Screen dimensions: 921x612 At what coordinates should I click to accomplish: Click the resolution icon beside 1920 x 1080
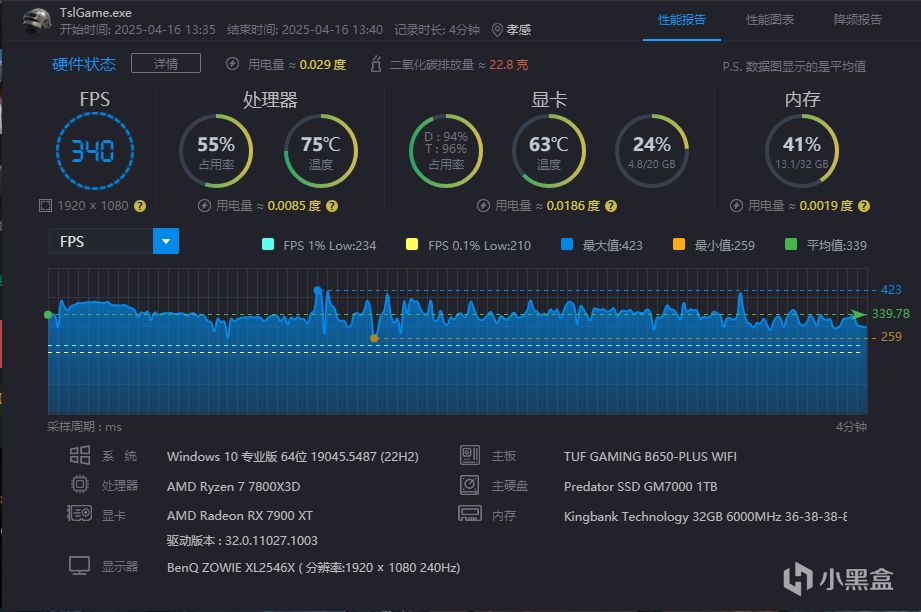tap(45, 206)
